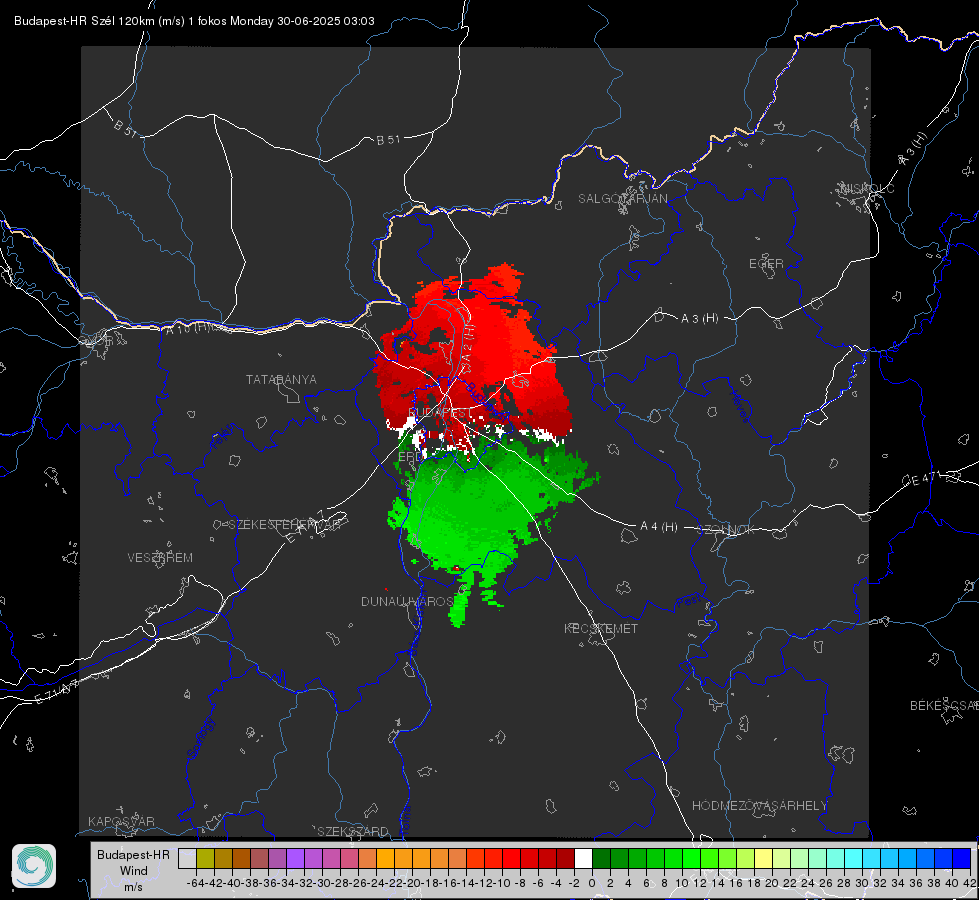The width and height of the screenshot is (979, 900).
Task: Click the ERD label south of Budapest
Action: (410, 457)
